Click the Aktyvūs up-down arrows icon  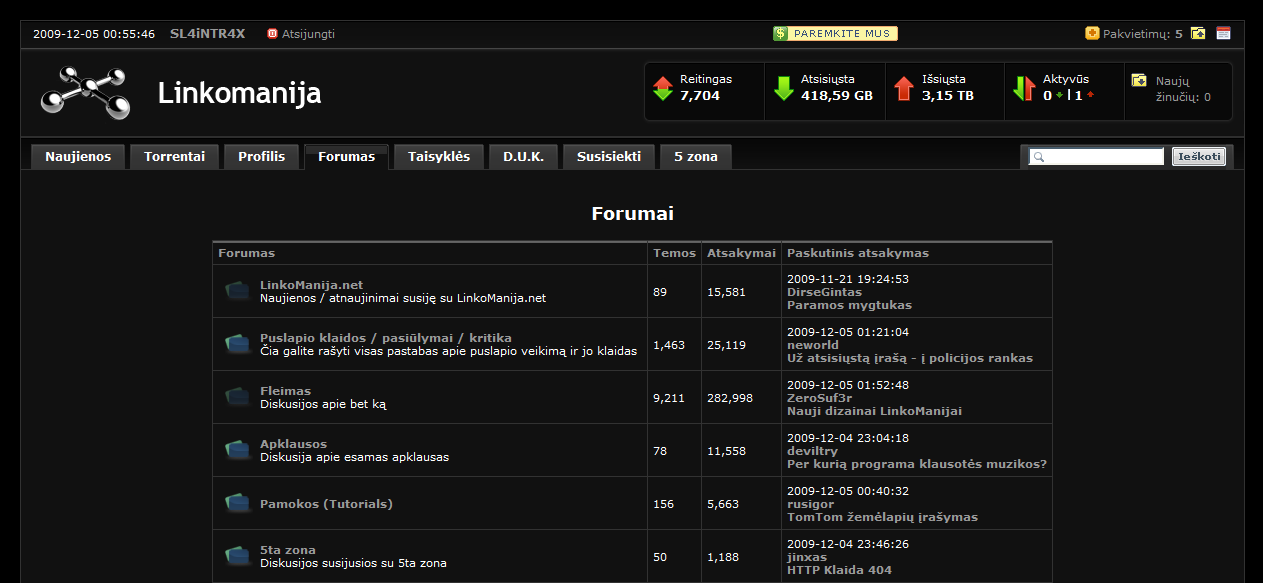point(1024,88)
